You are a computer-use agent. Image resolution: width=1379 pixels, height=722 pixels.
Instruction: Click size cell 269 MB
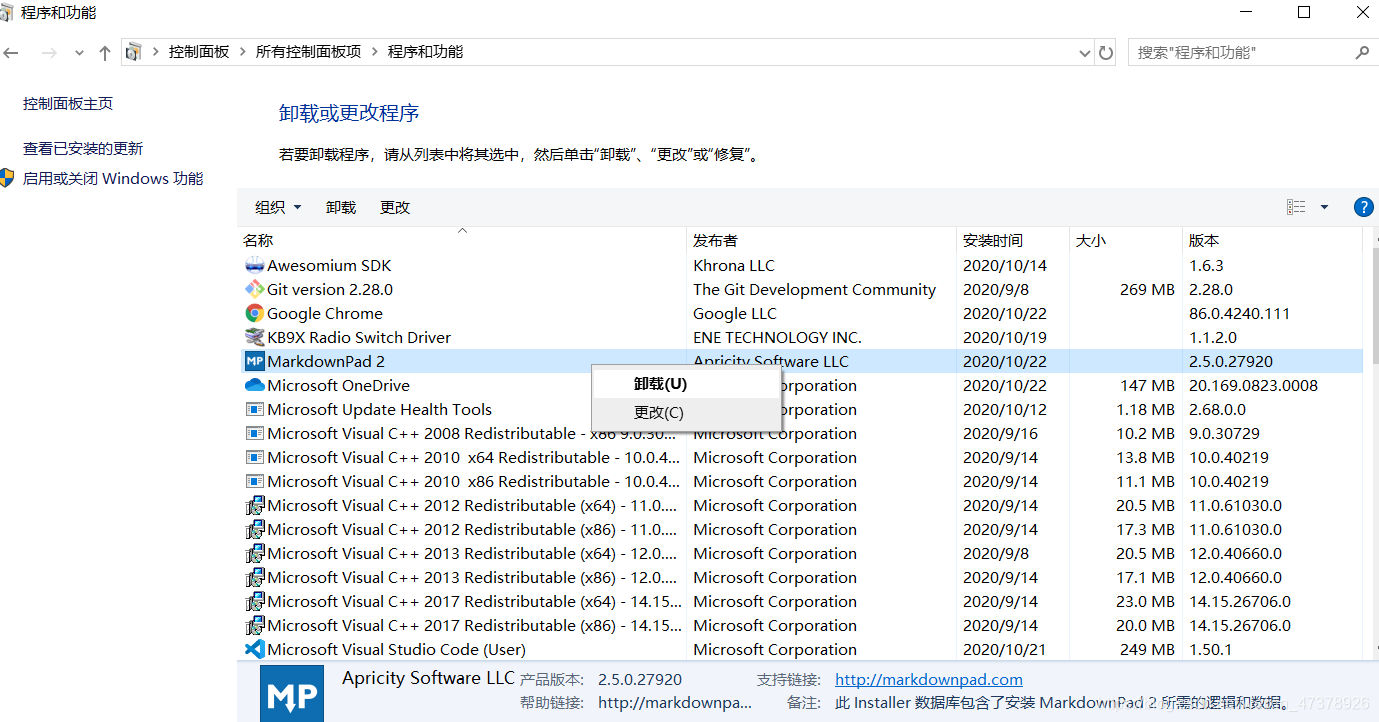tap(1147, 289)
